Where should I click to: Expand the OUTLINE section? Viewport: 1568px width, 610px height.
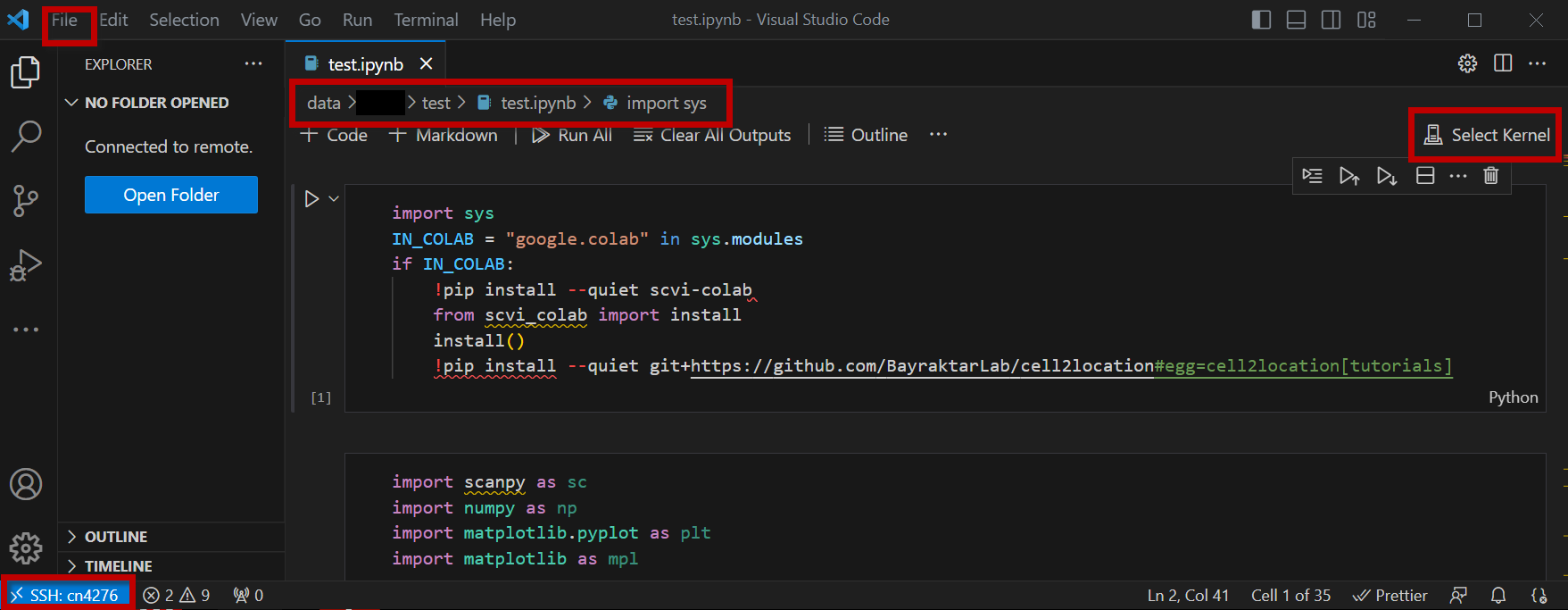116,537
